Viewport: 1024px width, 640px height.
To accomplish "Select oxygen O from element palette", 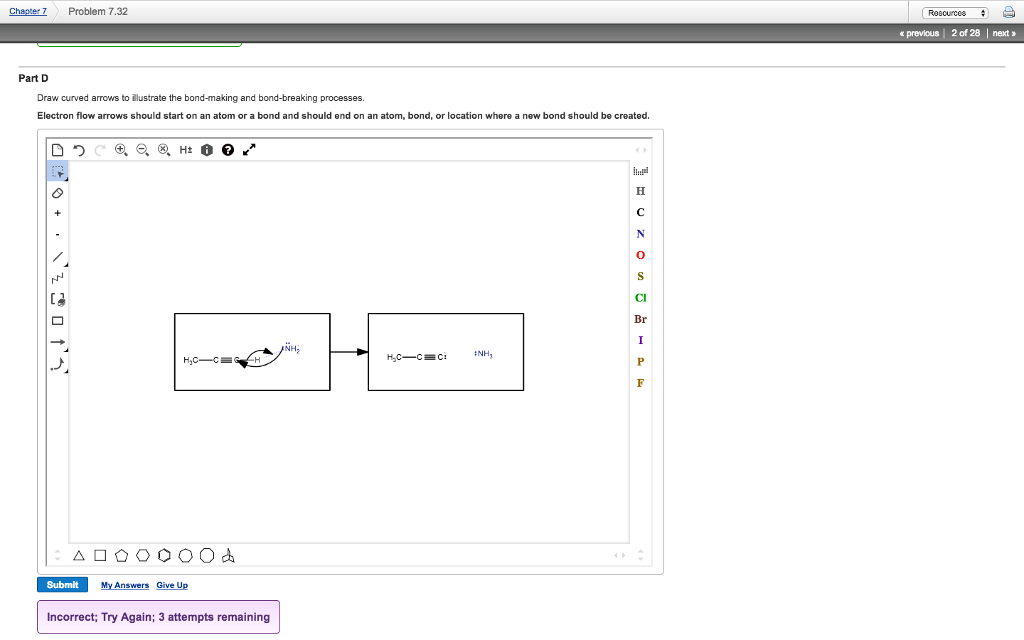I will (640, 255).
